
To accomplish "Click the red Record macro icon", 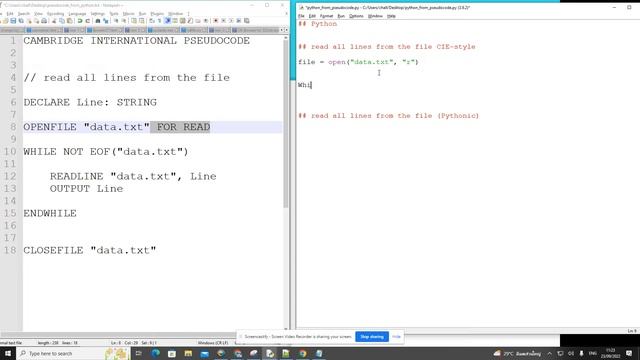I will tap(216, 21).
